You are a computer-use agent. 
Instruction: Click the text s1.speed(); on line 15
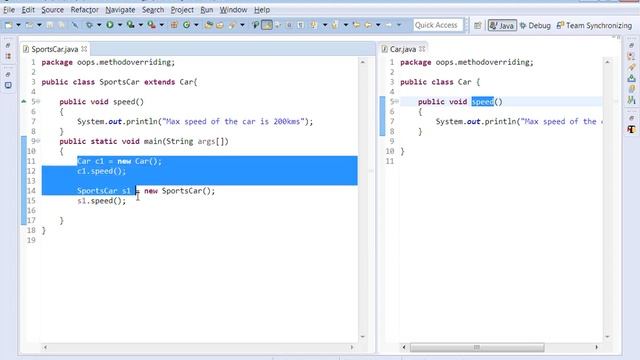[x=102, y=201]
